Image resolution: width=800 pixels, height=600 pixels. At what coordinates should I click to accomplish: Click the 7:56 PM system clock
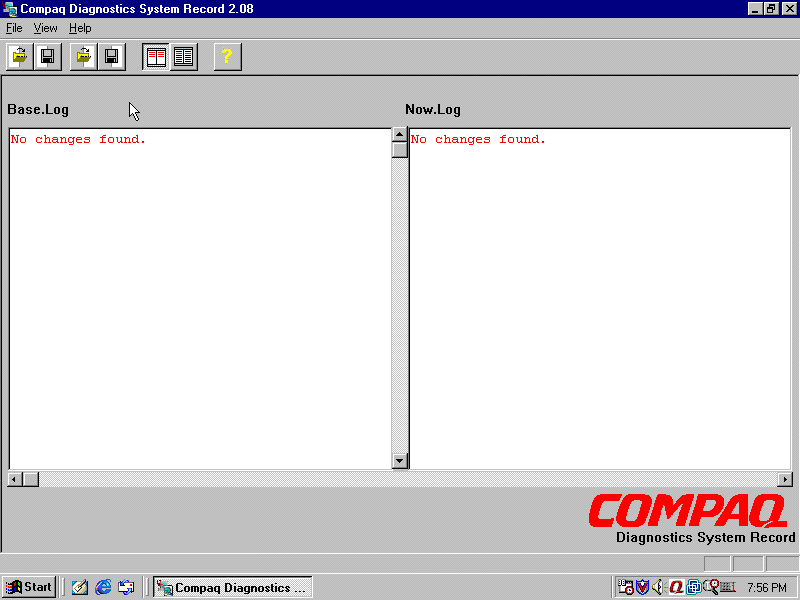tap(767, 588)
